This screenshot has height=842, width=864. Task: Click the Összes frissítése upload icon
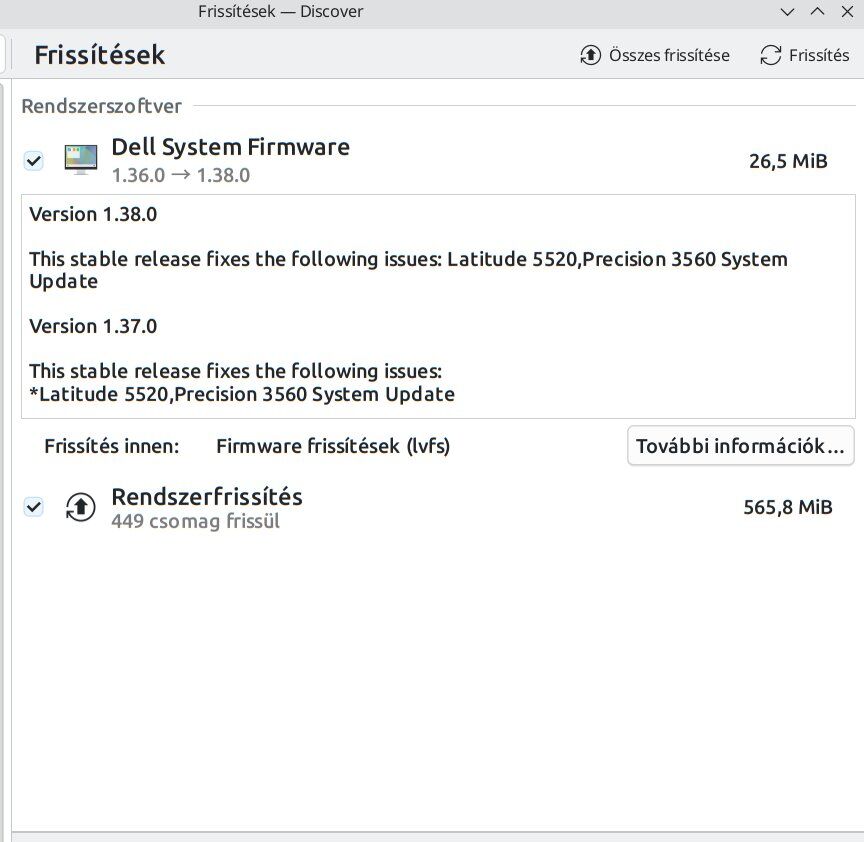pos(590,55)
